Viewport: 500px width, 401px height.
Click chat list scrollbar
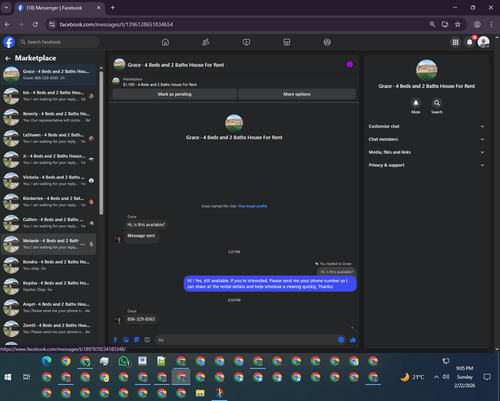click(101, 142)
